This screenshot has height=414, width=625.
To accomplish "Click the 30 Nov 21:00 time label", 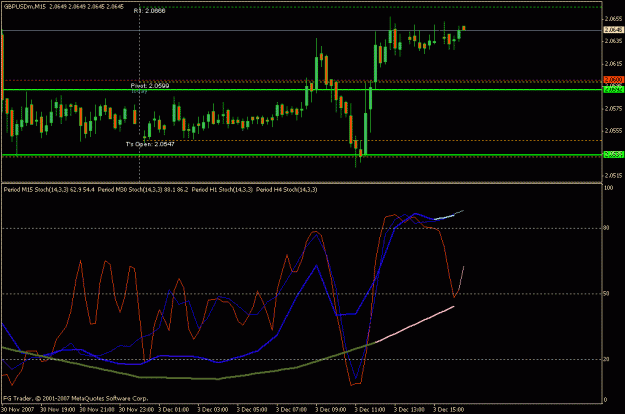I will coord(97,409).
